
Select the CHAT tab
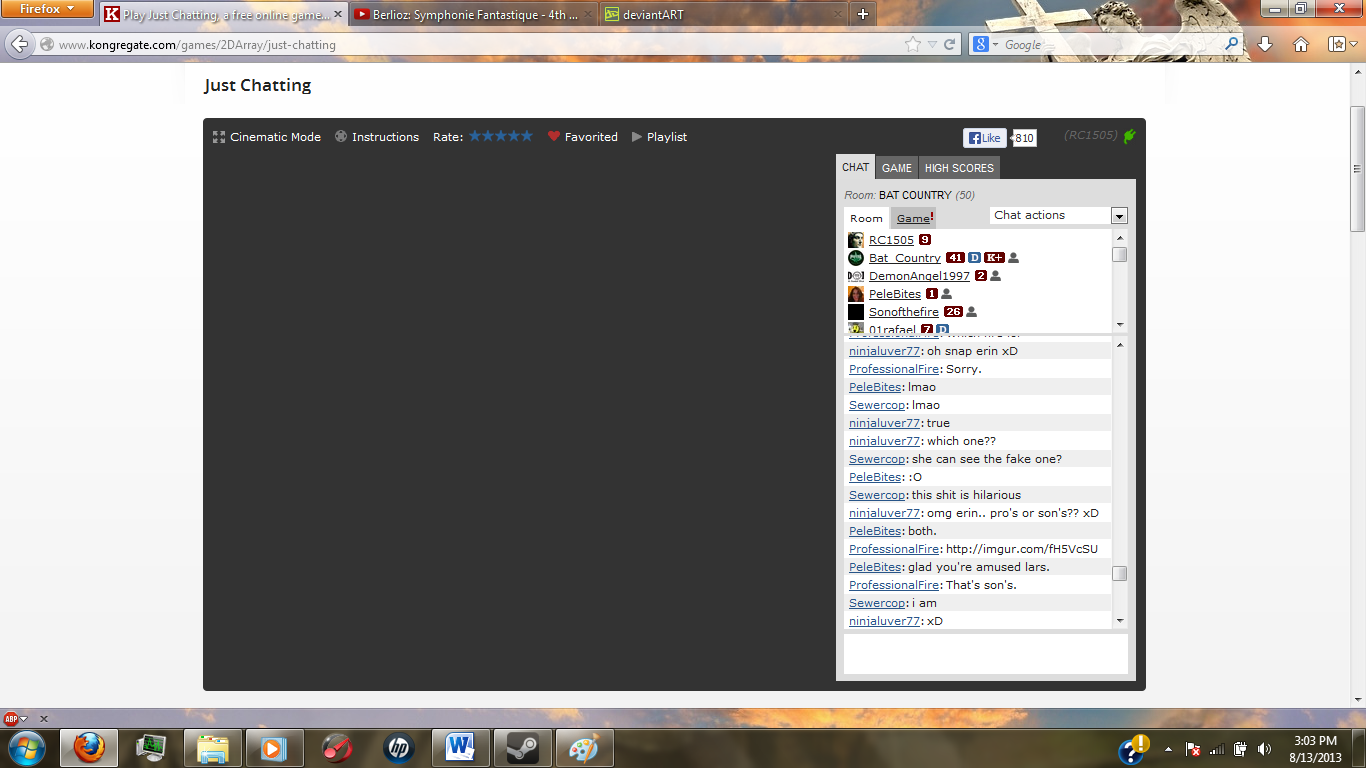pyautogui.click(x=856, y=167)
